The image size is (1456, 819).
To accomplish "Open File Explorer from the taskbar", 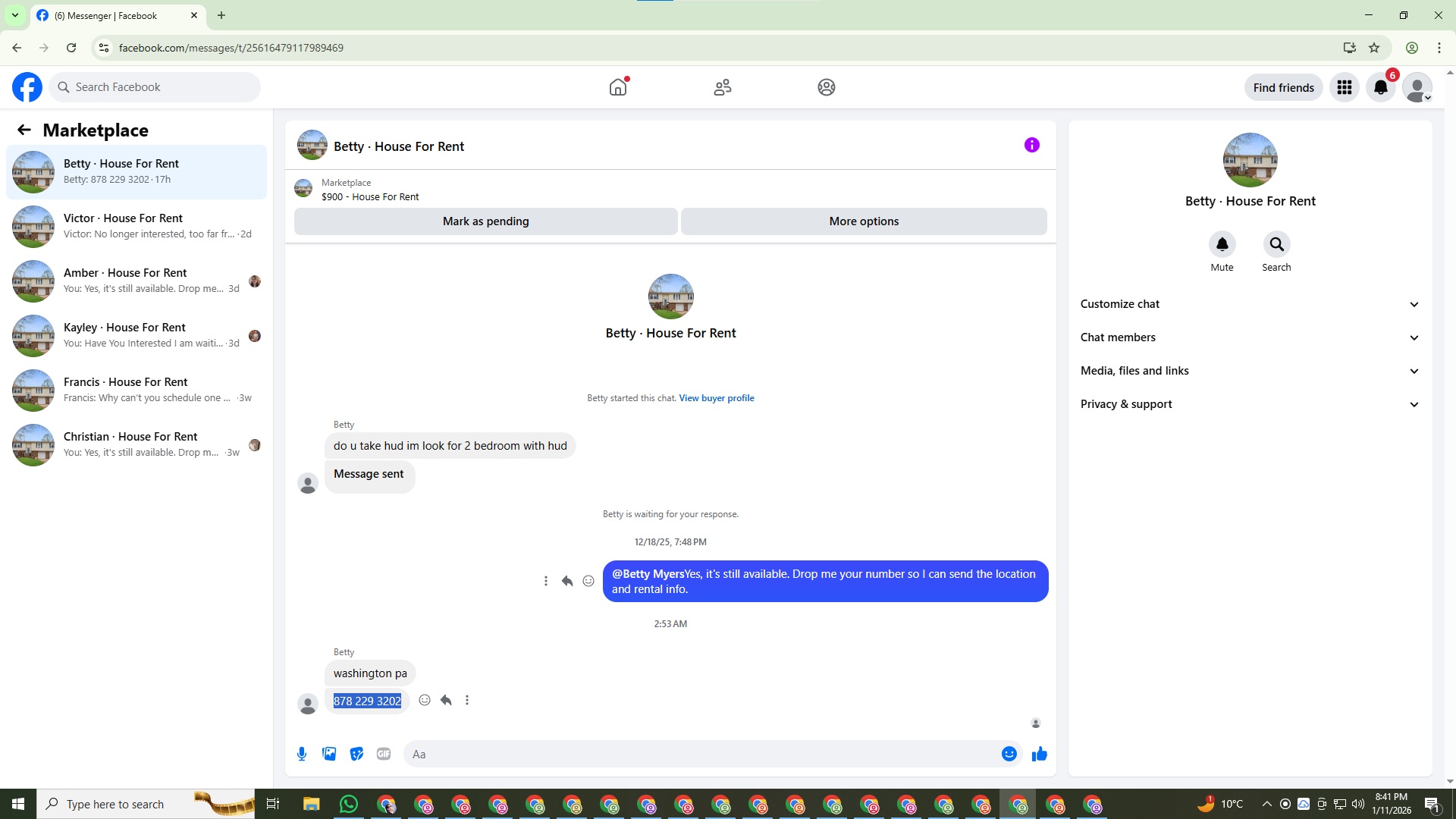I will 312,804.
